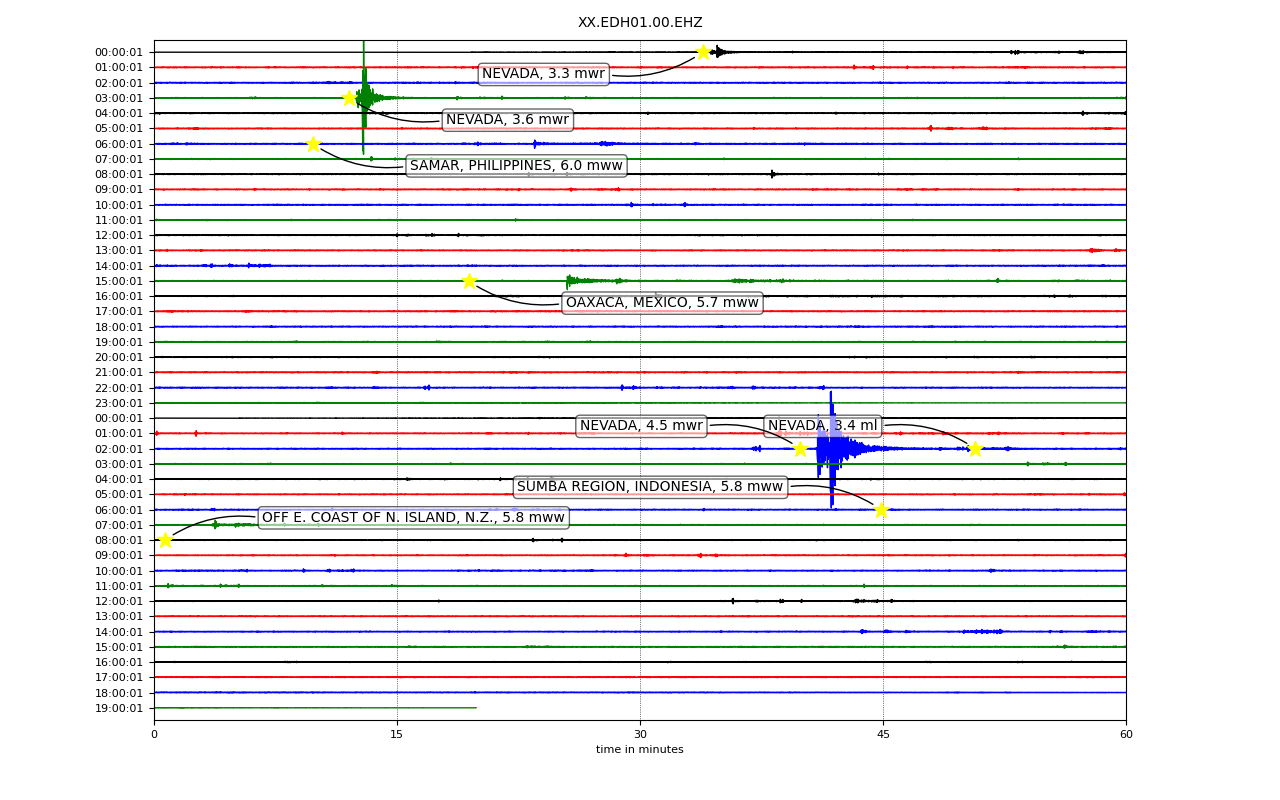Viewport: 1280px width, 800px height.
Task: Select the Nevada 4.5 mwr star marker
Action: click(800, 449)
